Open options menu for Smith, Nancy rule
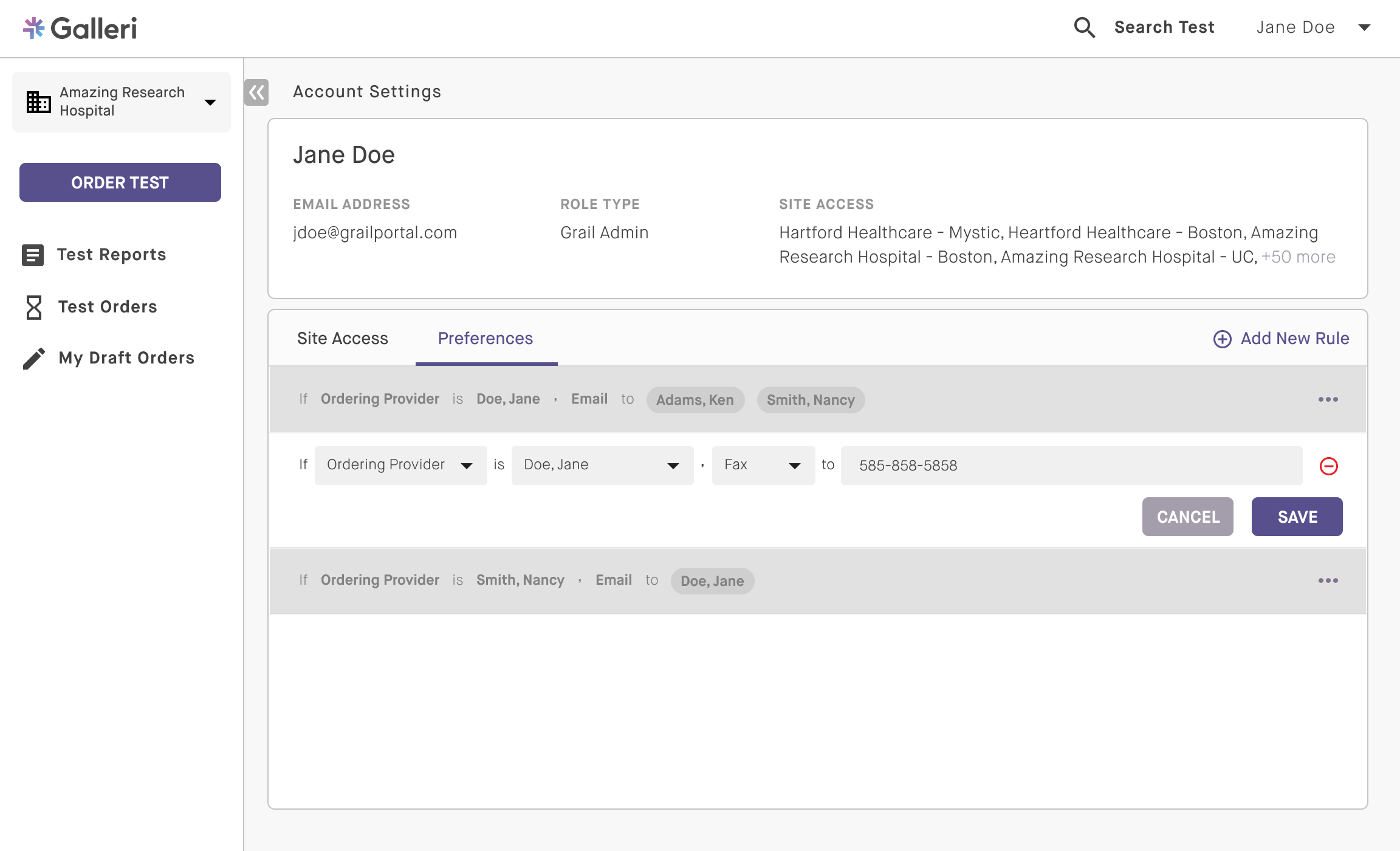 click(1328, 581)
